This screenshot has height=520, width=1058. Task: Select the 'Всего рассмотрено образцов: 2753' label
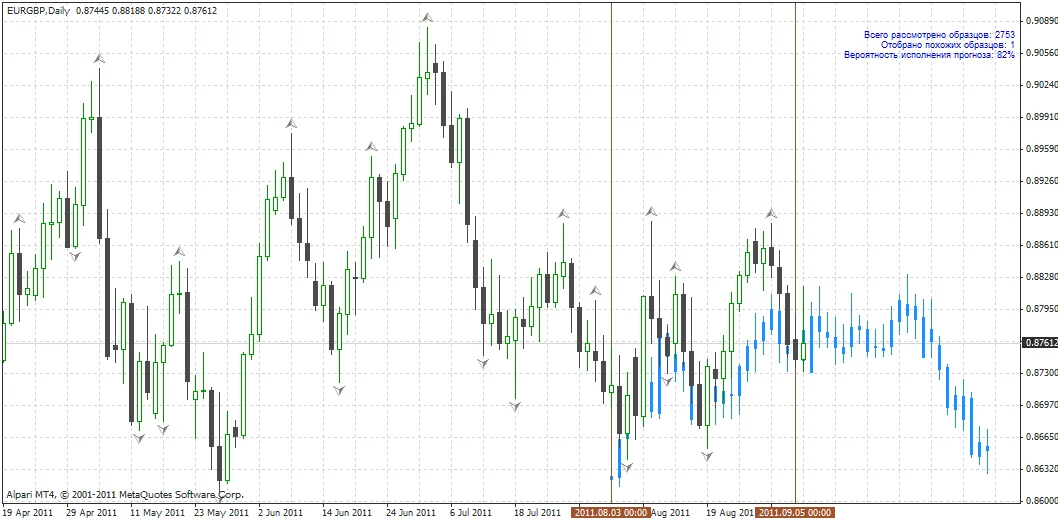(939, 34)
